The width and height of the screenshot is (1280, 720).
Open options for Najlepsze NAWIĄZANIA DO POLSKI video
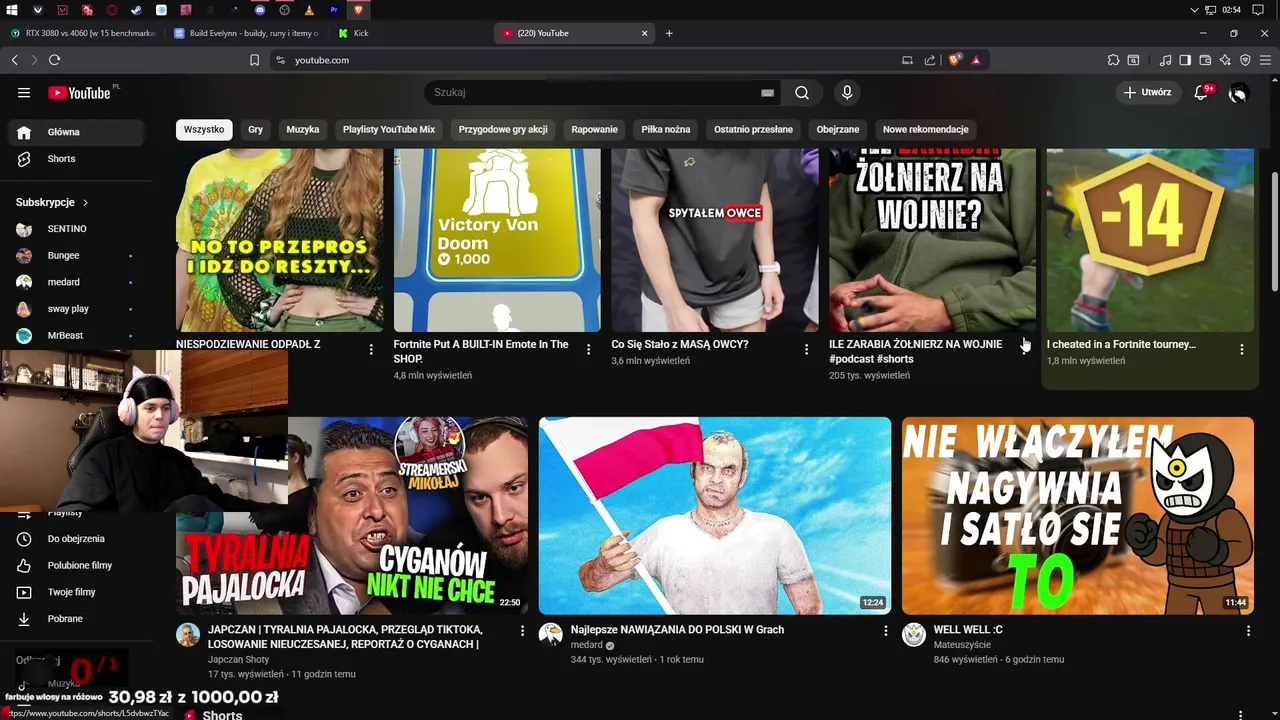pos(885,631)
